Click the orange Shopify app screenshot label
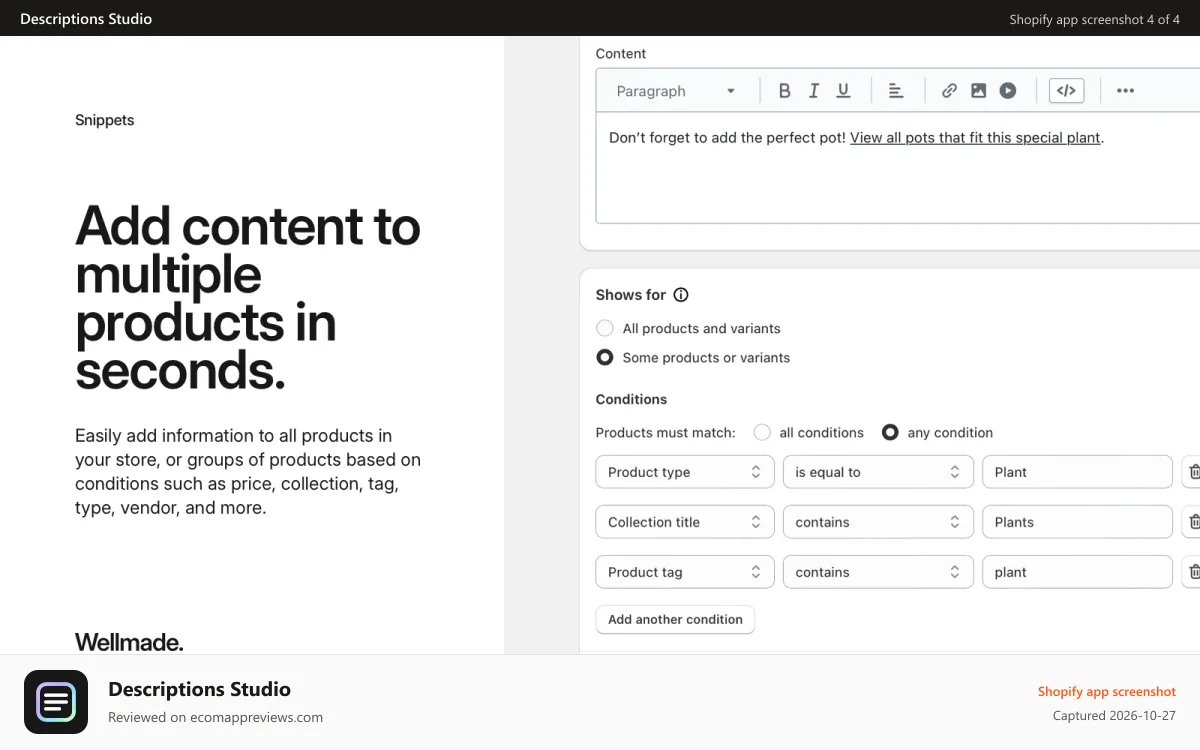Viewport: 1200px width, 750px height. (1107, 691)
